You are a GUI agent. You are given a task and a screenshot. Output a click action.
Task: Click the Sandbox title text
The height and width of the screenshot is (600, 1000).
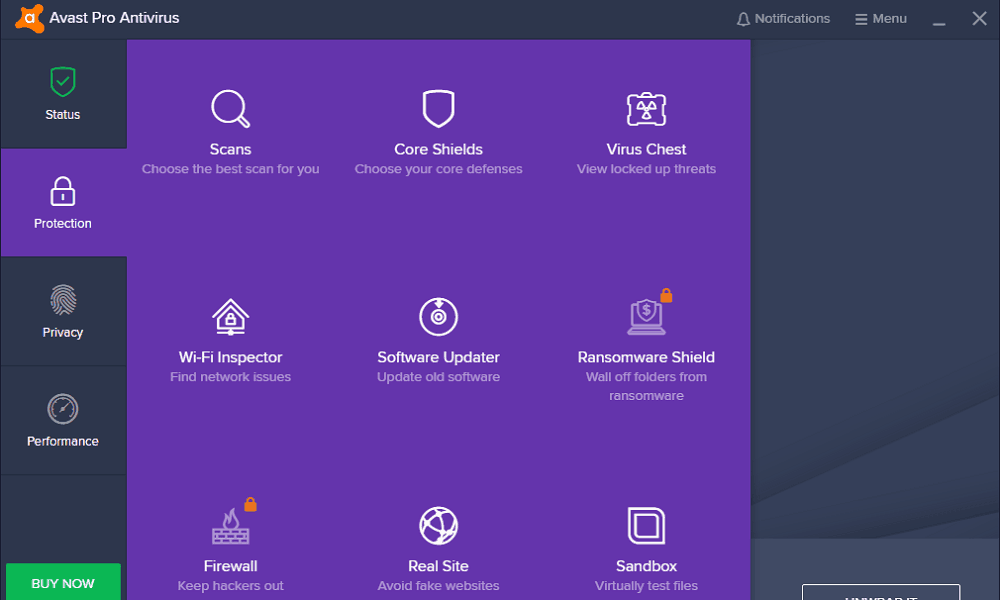tap(646, 566)
